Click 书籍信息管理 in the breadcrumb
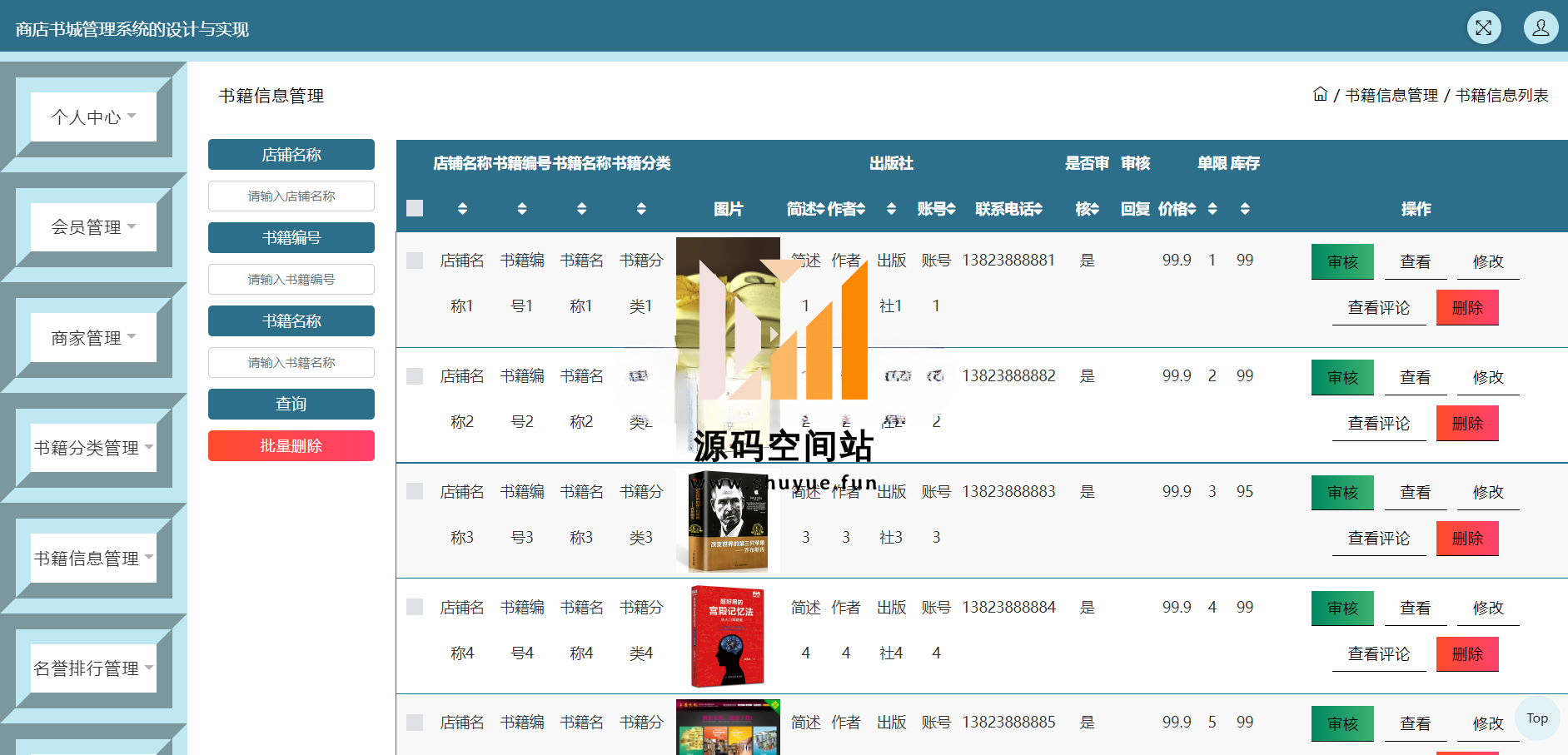Screen dimensions: 1568x755 (x=1391, y=95)
